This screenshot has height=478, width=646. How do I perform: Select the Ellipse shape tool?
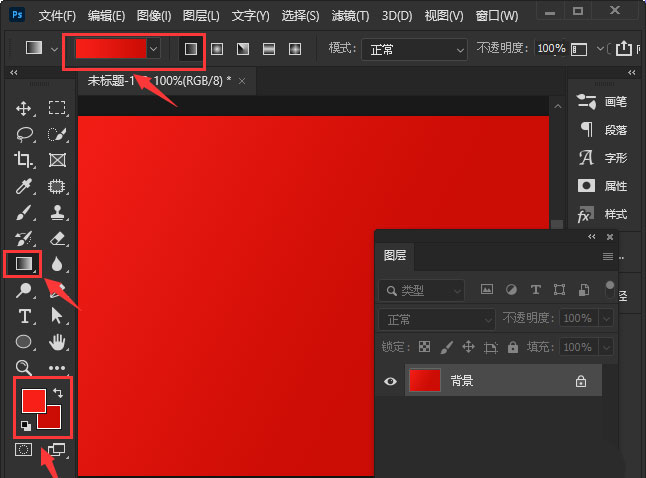point(23,342)
